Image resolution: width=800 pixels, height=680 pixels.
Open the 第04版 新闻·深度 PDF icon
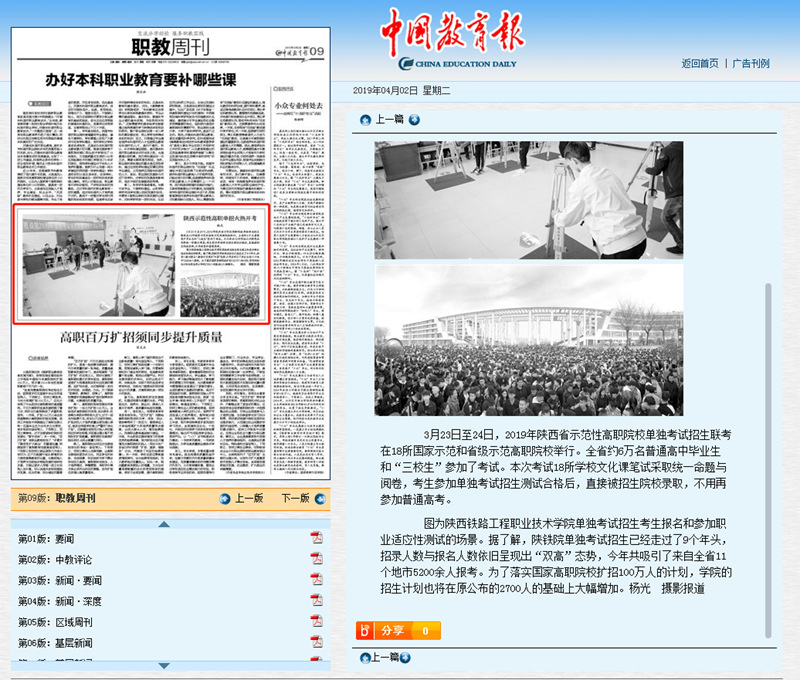tap(316, 601)
